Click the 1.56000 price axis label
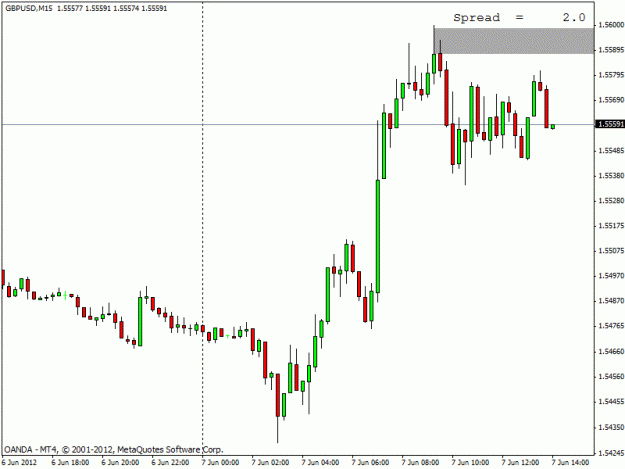 [611, 25]
